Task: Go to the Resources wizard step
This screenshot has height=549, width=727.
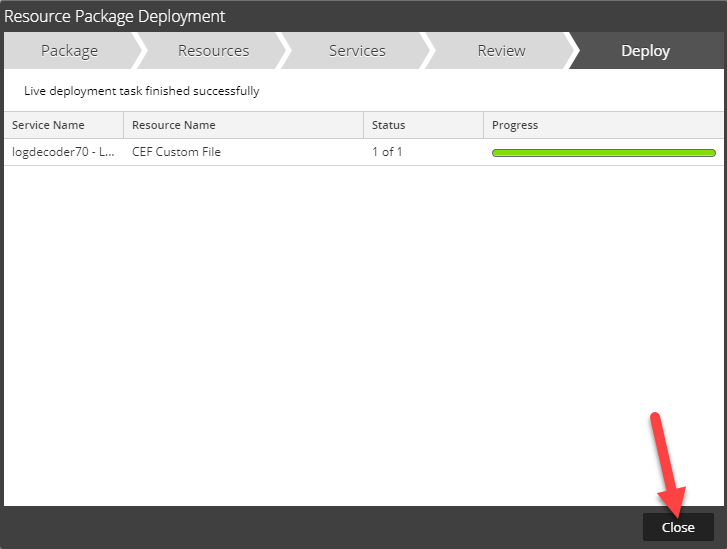Action: coord(213,51)
